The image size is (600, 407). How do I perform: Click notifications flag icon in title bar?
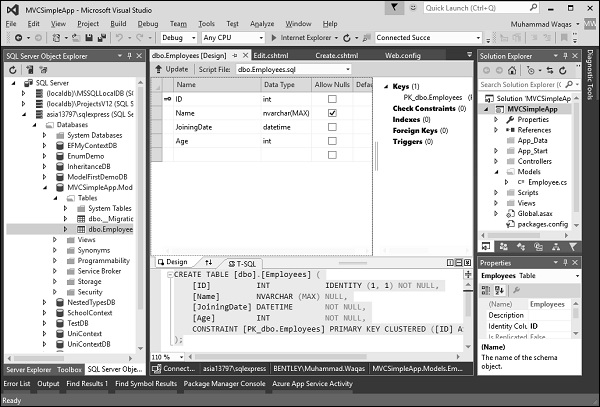click(x=394, y=7)
